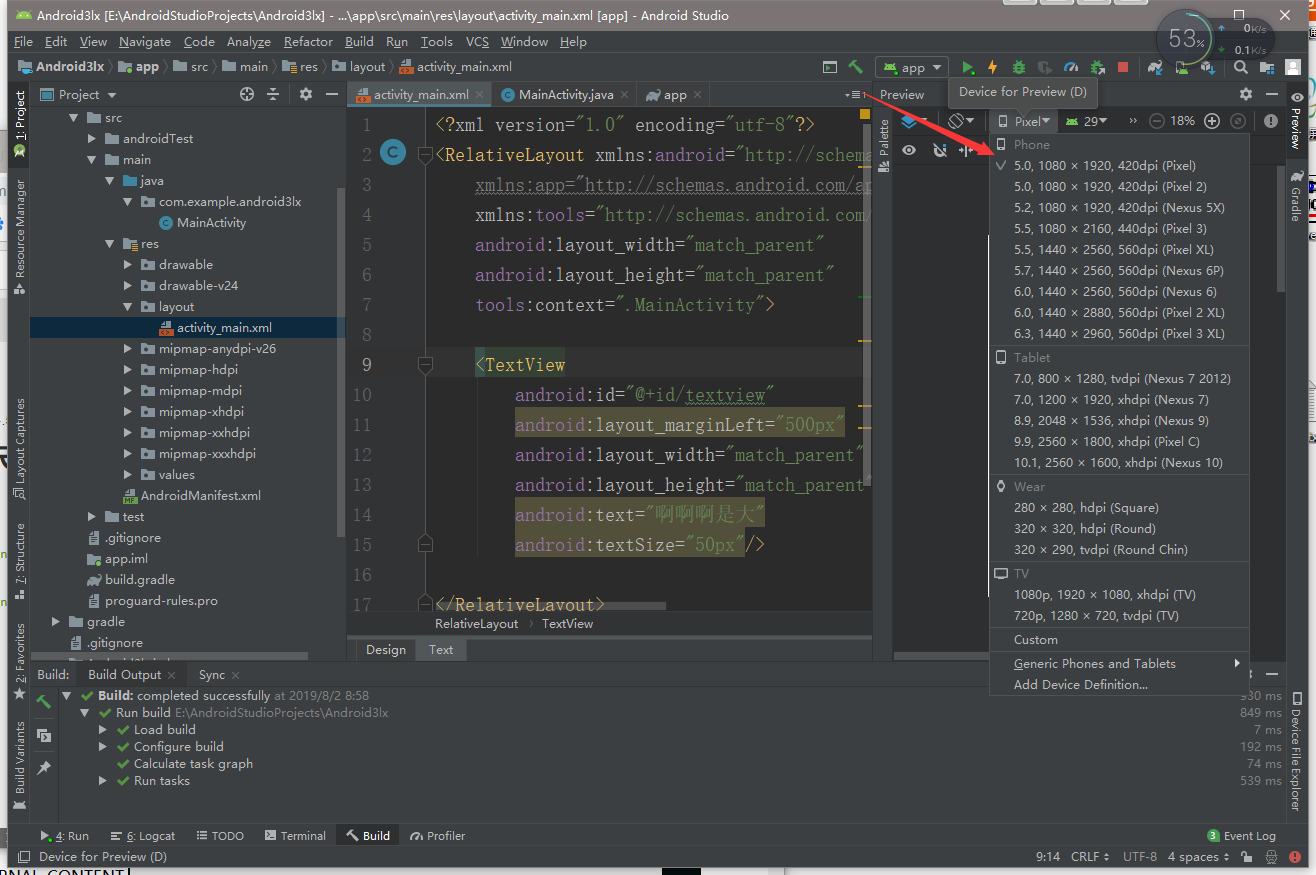Open the Terminal tool window tab
The height and width of the screenshot is (875, 1316).
click(x=295, y=836)
